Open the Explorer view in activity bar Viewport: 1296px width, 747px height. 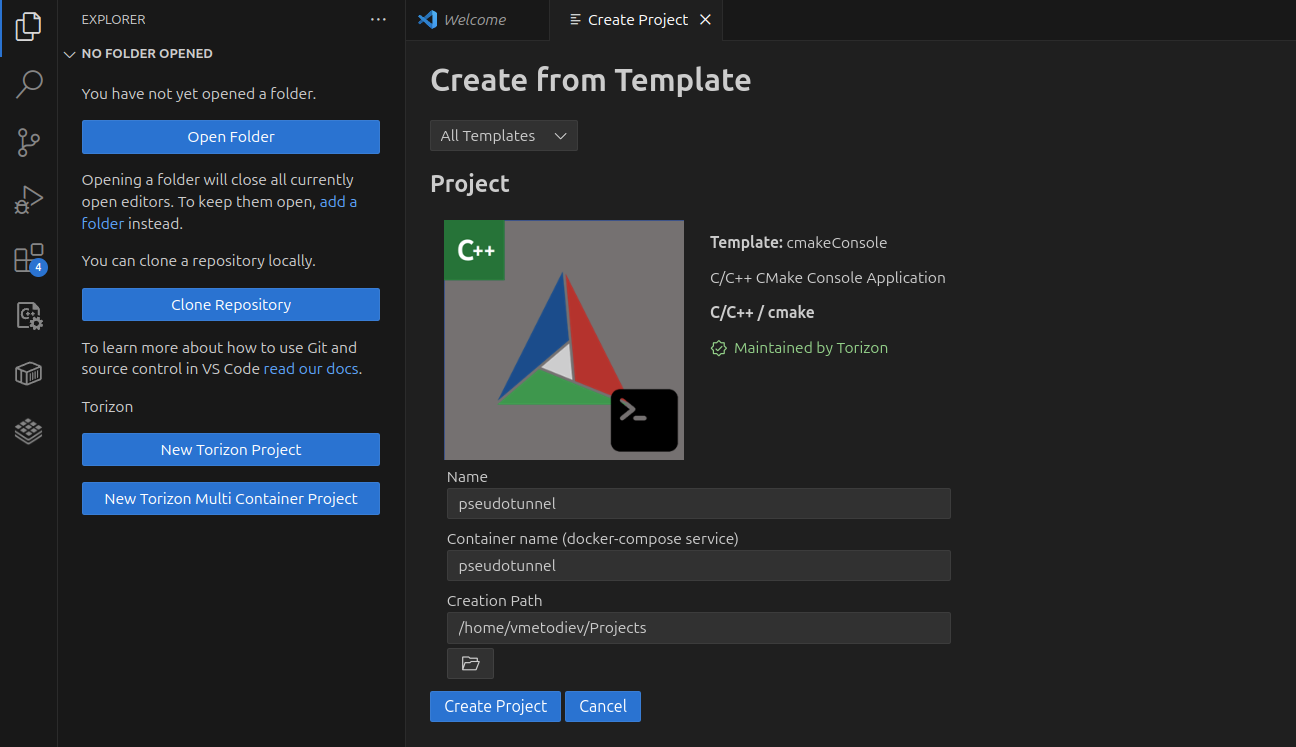coord(29,27)
